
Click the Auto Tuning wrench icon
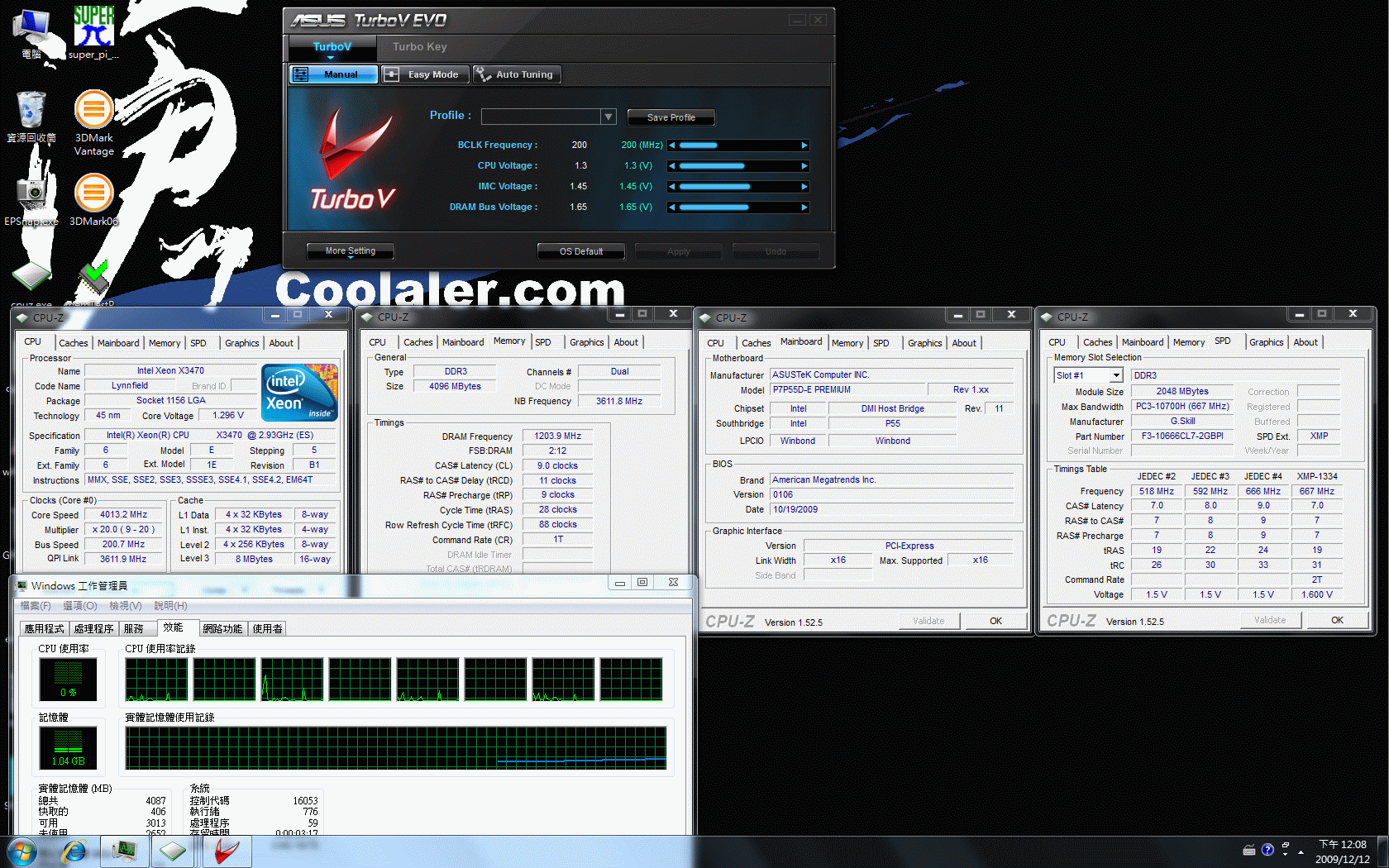pos(482,74)
